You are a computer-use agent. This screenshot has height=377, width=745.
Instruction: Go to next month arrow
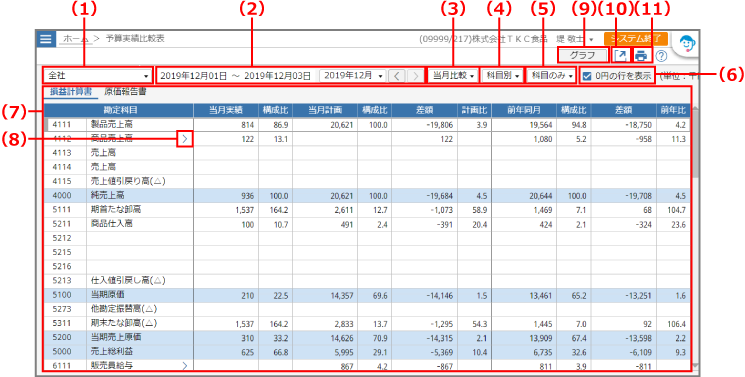tap(415, 76)
